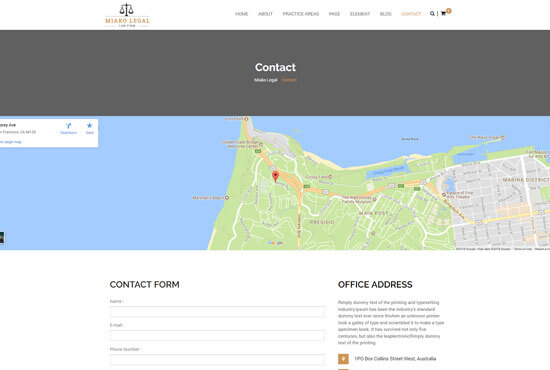Click the view larger map link

pyautogui.click(x=11, y=142)
